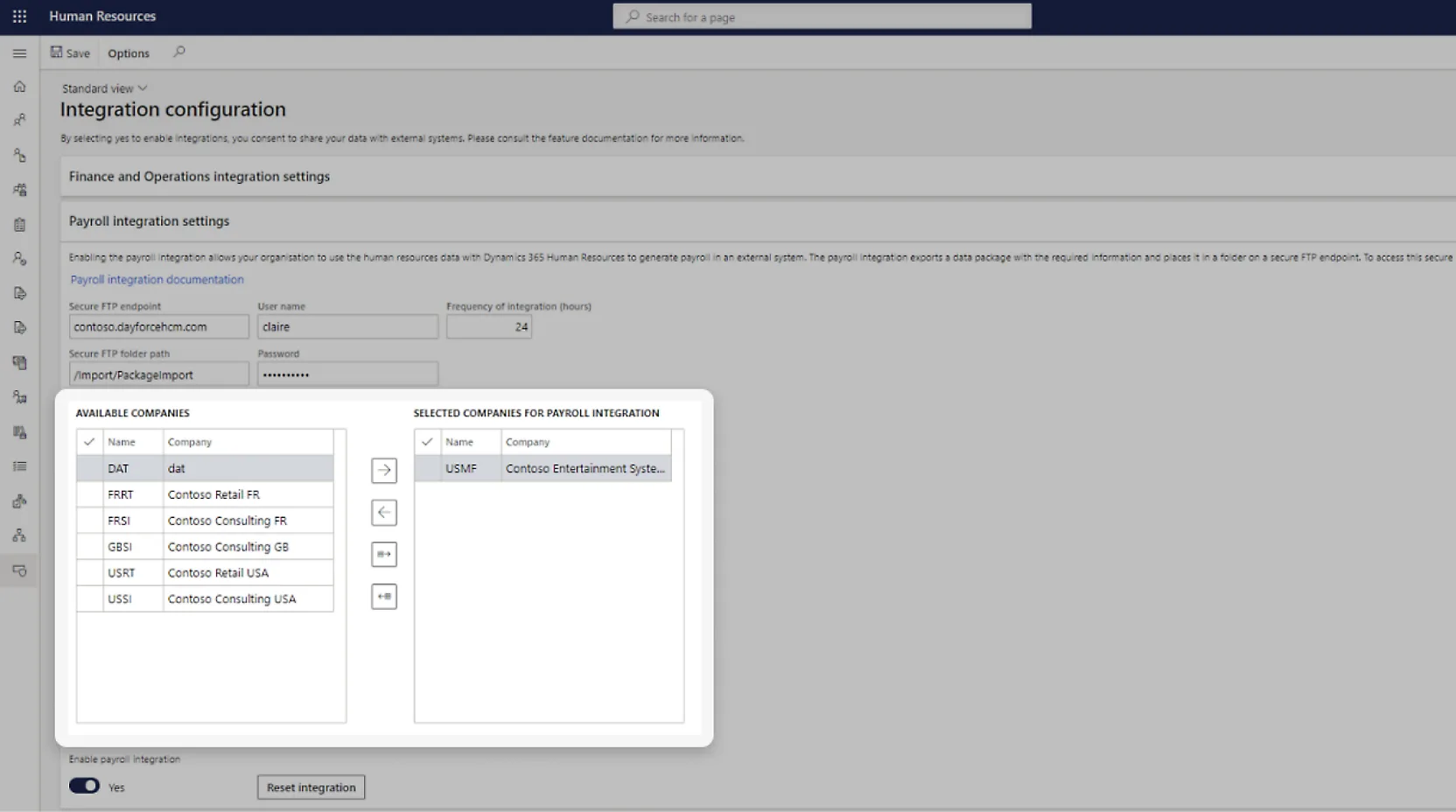Tick the row selector for FRRT
1456x812 pixels.
pyautogui.click(x=90, y=494)
